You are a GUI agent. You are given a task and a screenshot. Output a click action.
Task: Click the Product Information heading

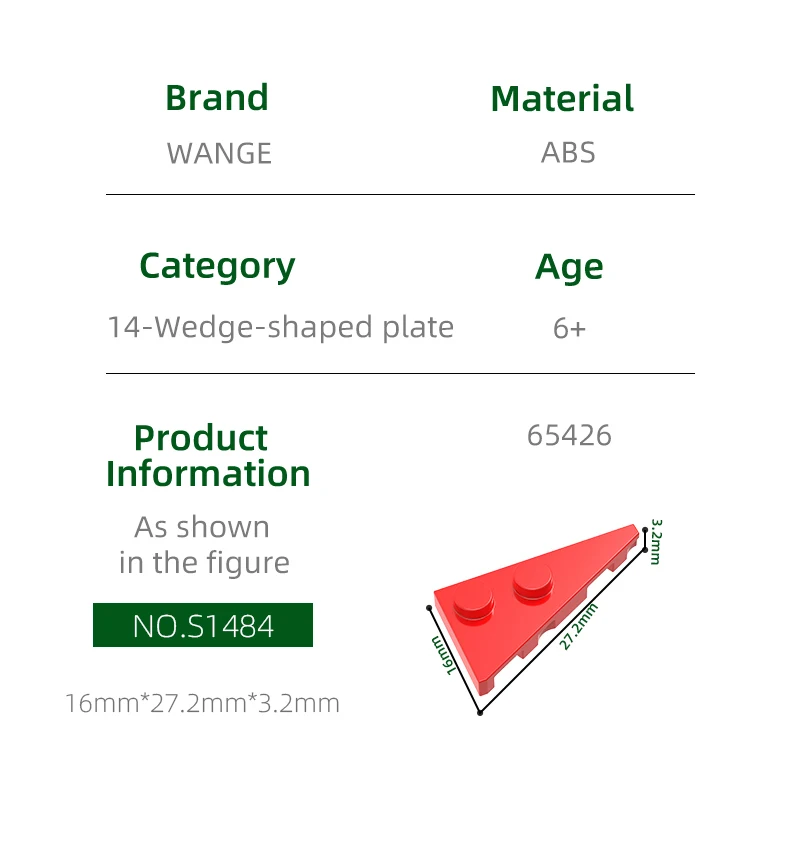tap(208, 455)
